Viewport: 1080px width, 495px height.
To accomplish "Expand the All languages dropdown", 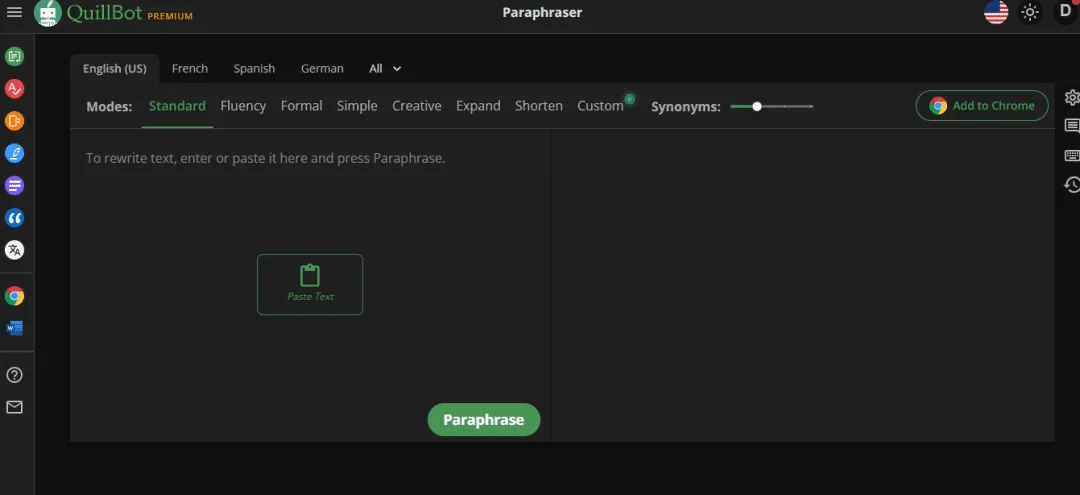I will pyautogui.click(x=385, y=69).
